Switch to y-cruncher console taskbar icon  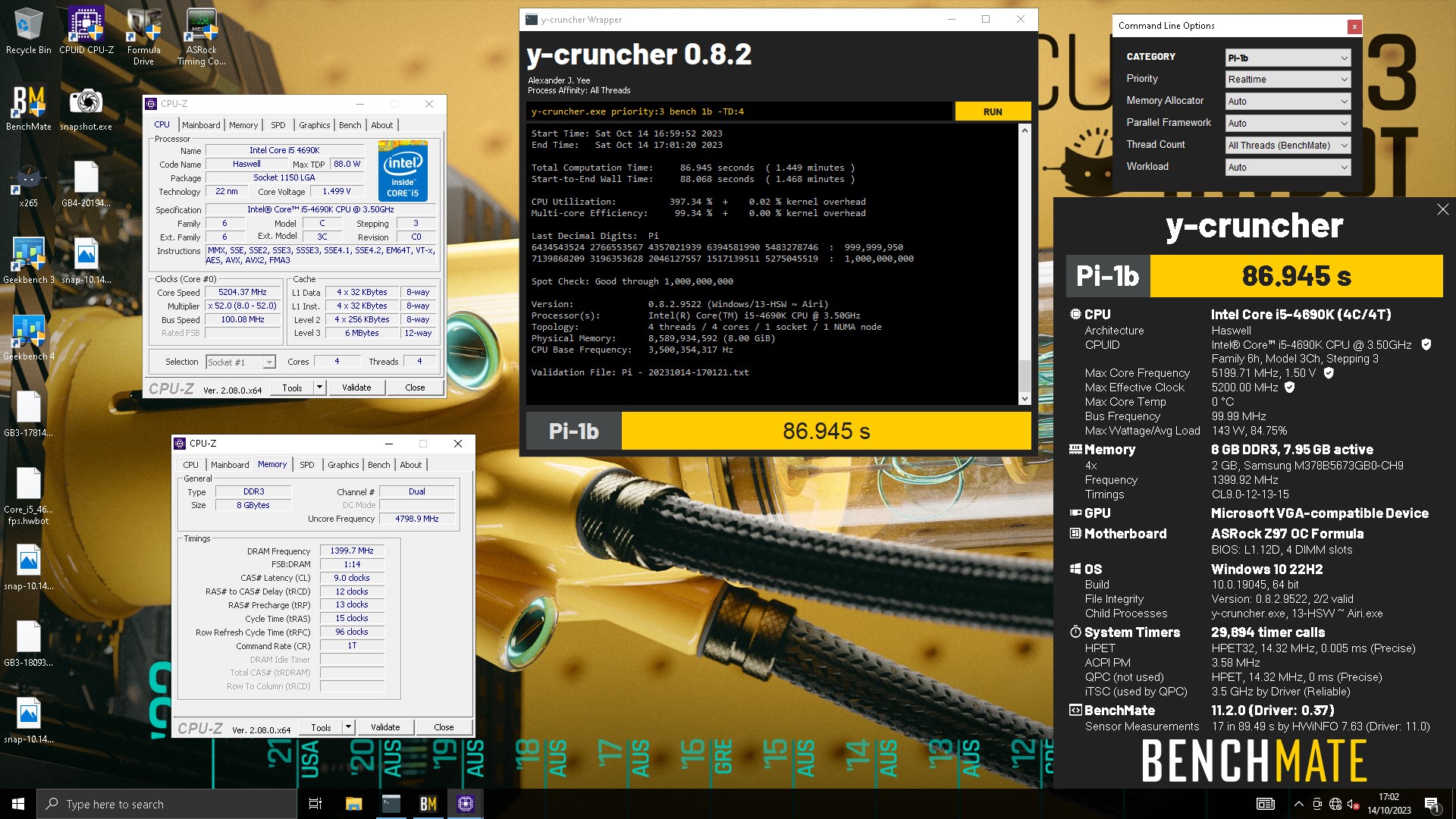coord(391,804)
